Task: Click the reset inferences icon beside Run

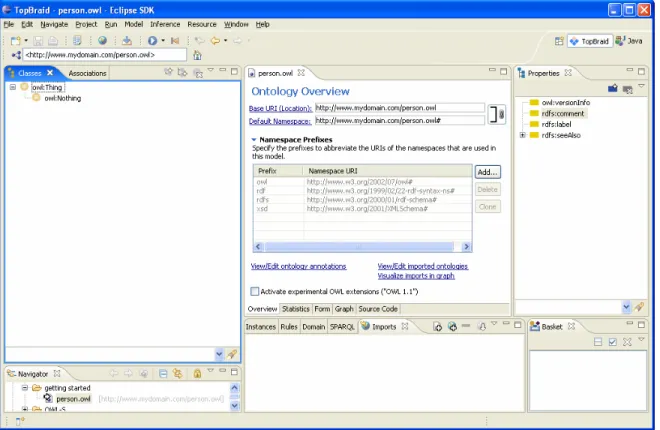Action: tap(175, 40)
